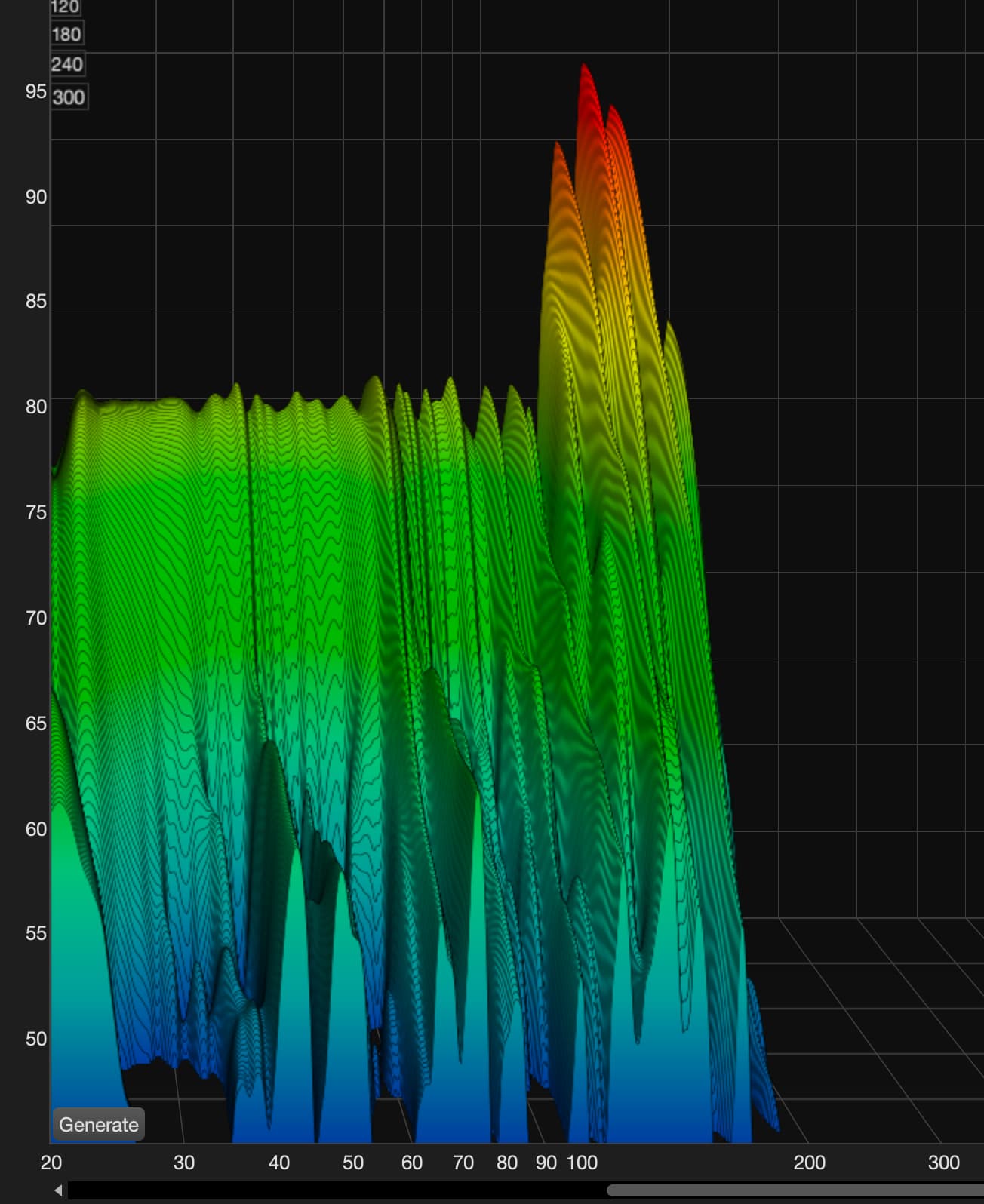Click the 50 dB level axis label
This screenshot has width=984, height=1204.
pos(35,1039)
